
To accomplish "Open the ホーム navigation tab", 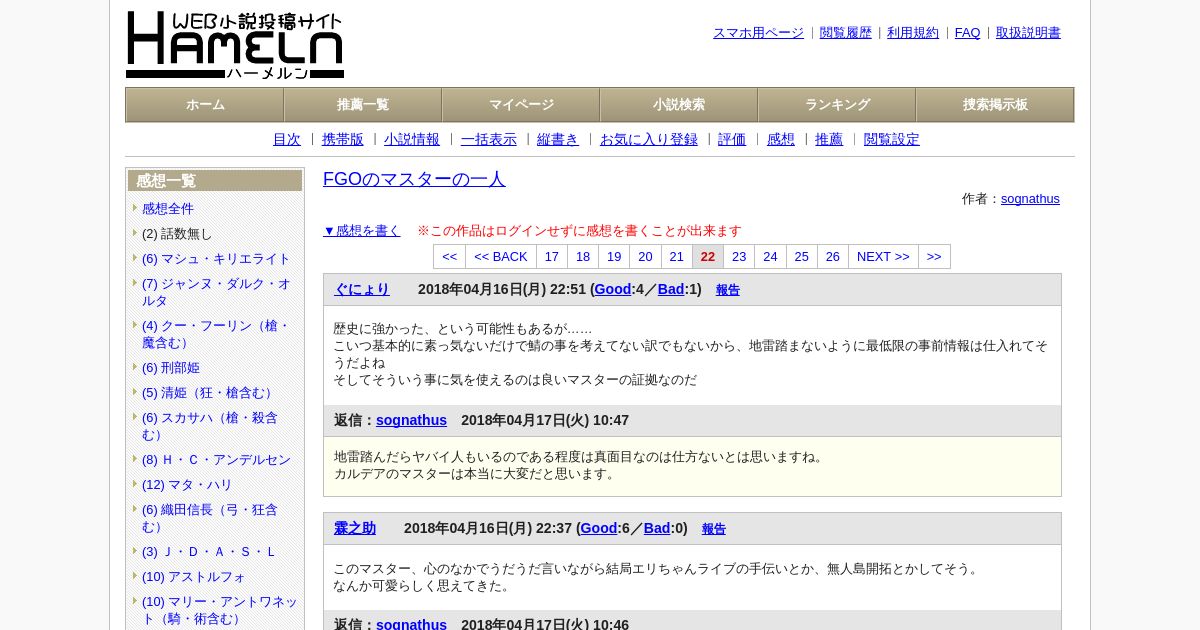I will click(x=205, y=105).
